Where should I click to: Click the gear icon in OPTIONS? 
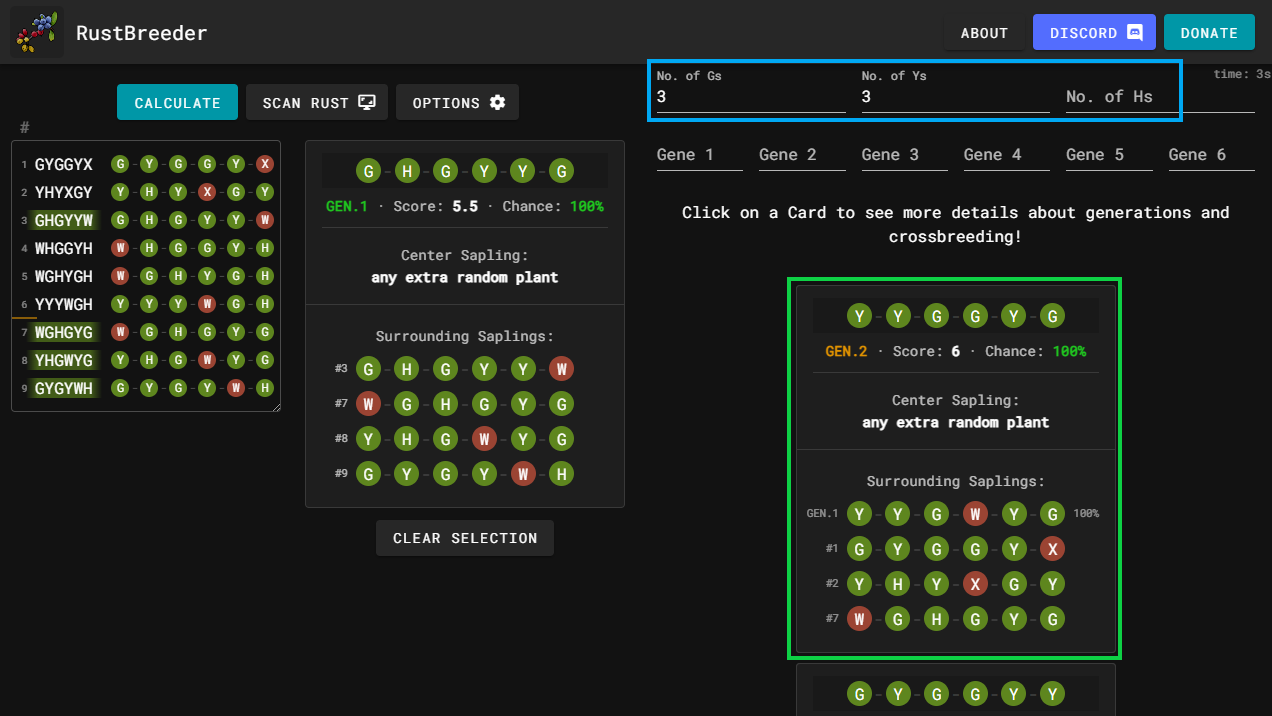tap(497, 103)
